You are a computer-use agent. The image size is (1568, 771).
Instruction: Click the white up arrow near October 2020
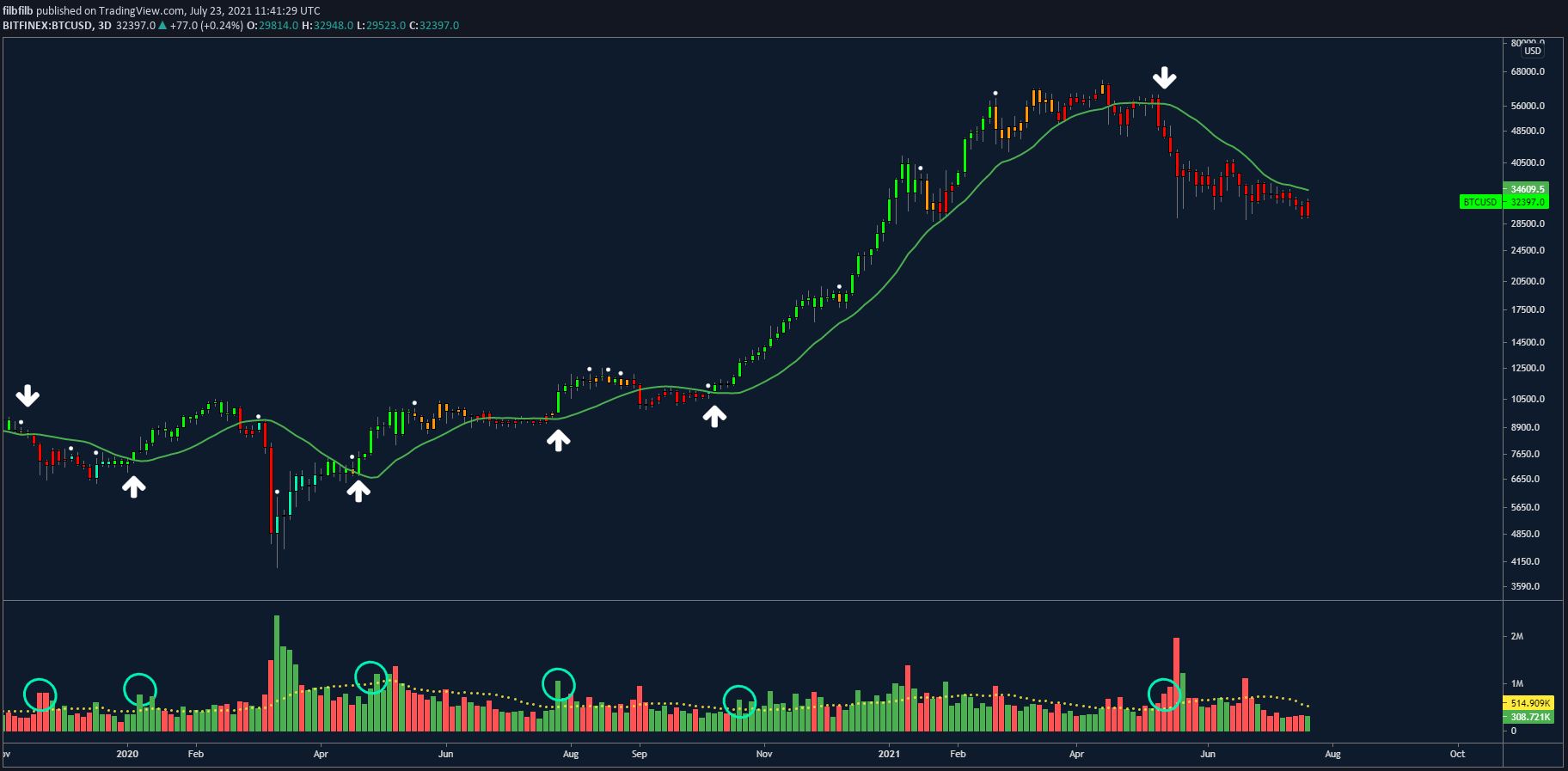[714, 416]
